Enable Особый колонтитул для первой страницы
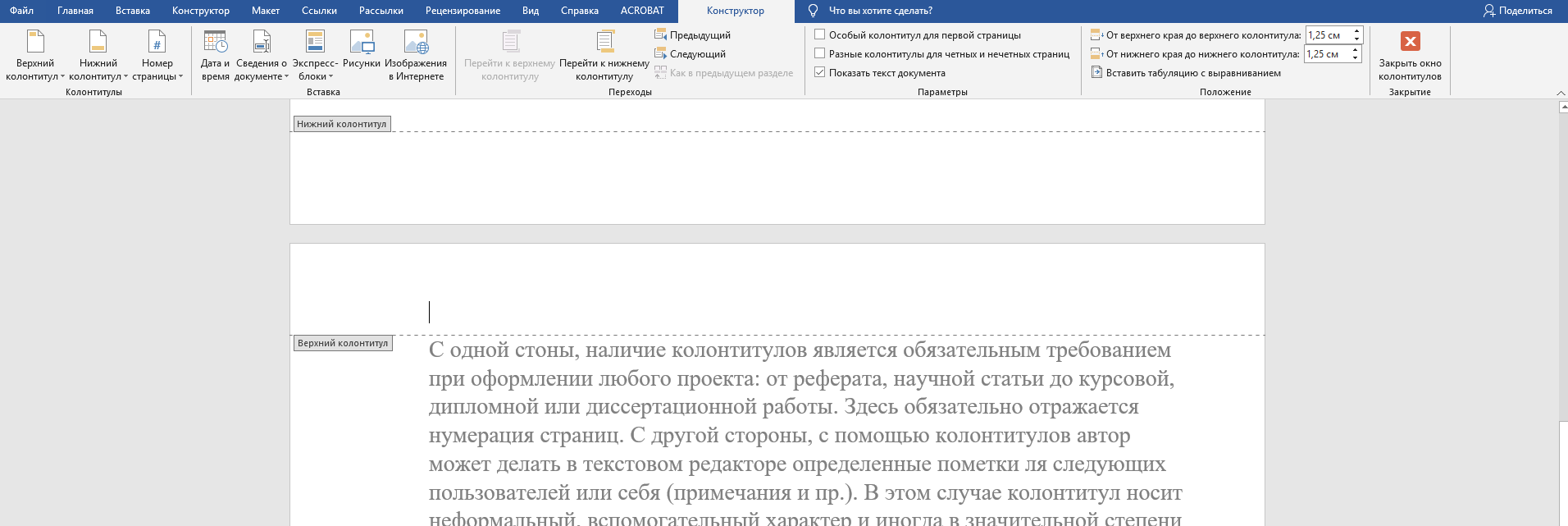This screenshot has width=1568, height=526. (819, 35)
